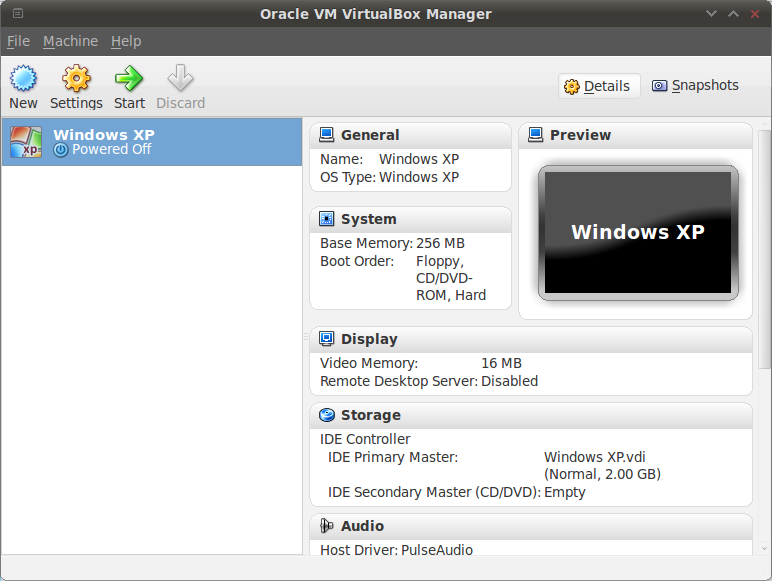Screen dimensions: 772x581
Task: Click the 'IDE Primary Master:' label
Action: pyautogui.click(x=393, y=457)
